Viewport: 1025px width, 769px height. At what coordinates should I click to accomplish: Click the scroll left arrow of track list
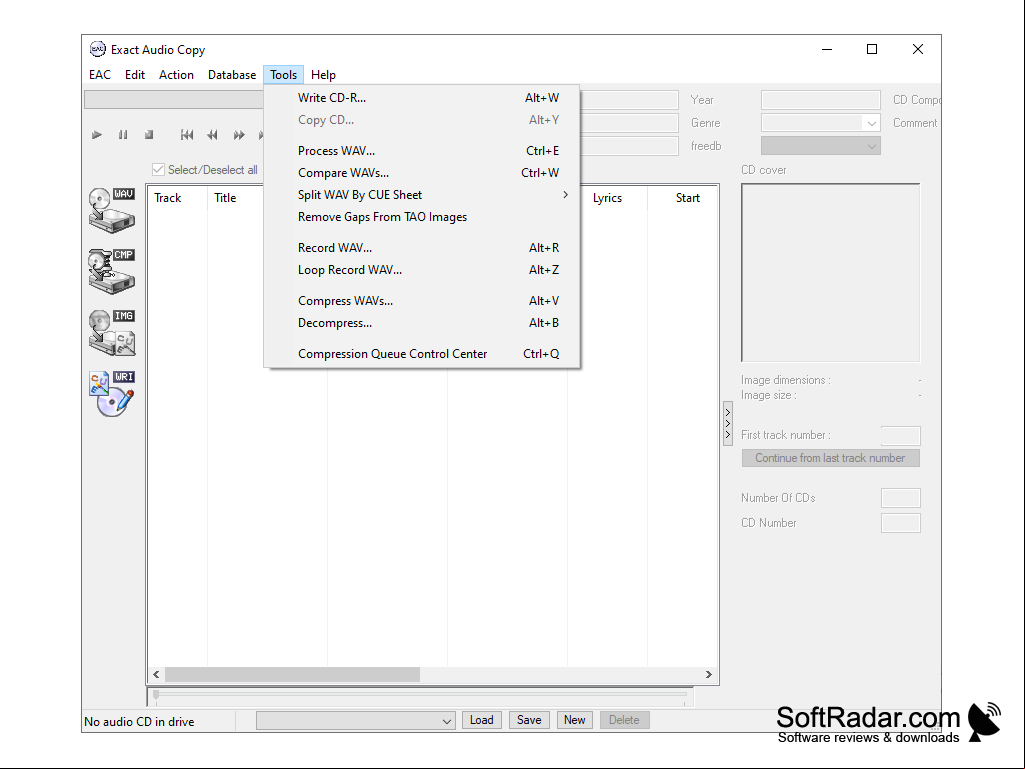pyautogui.click(x=156, y=675)
